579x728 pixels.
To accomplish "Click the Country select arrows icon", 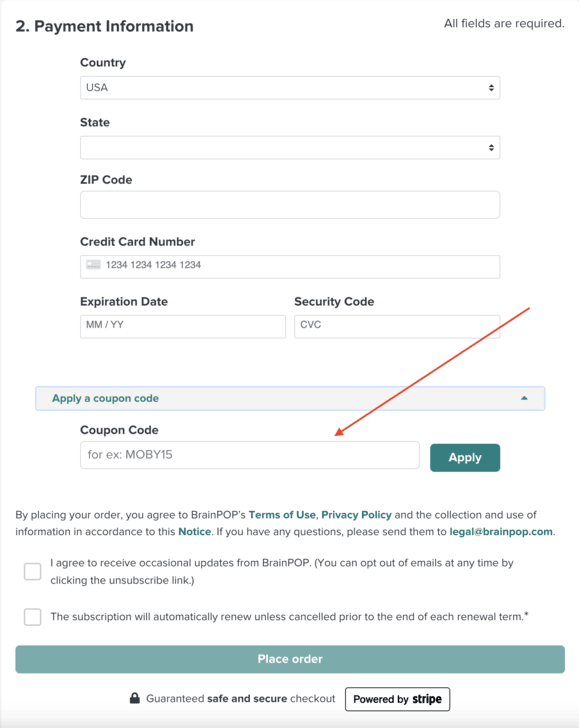I will 491,88.
